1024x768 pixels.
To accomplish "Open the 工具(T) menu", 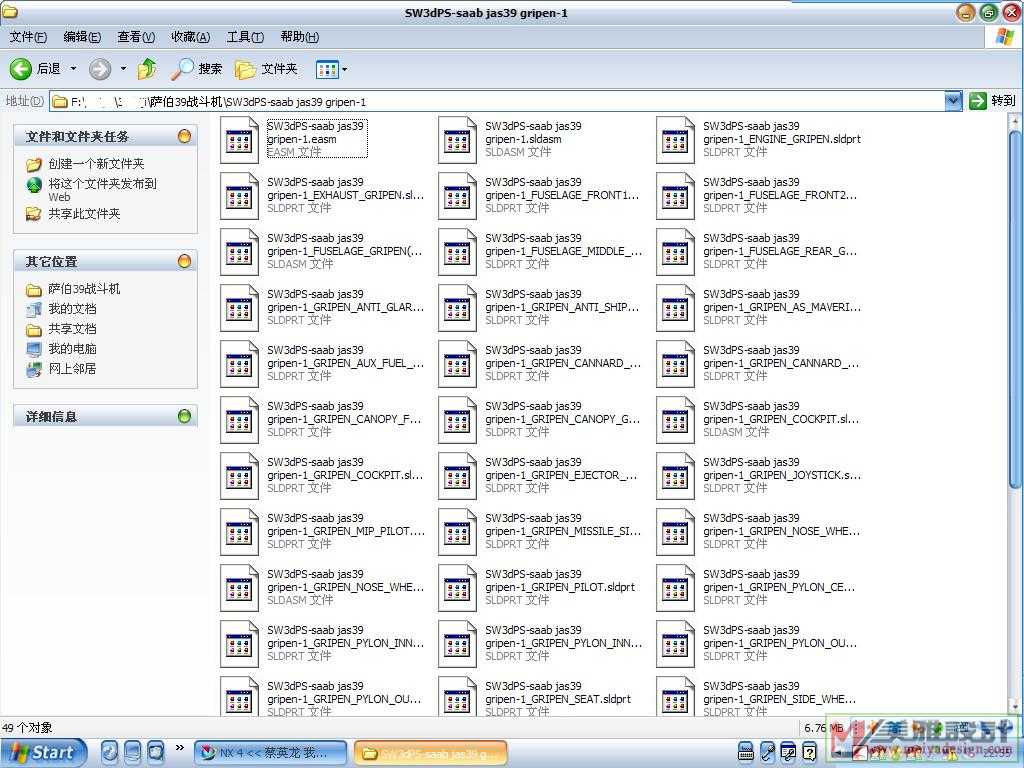I will (x=245, y=37).
